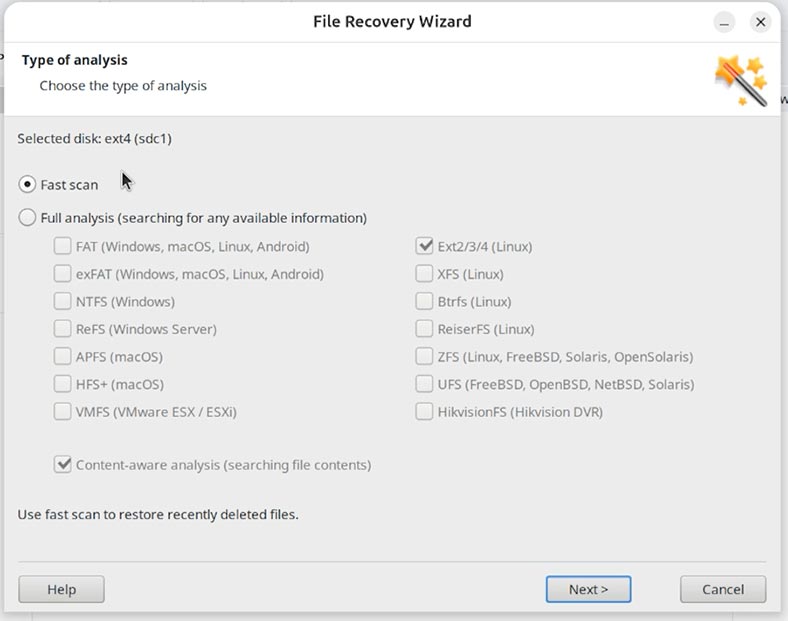Image resolution: width=788 pixels, height=621 pixels.
Task: Uncheck the Ext2/3/4 (Linux) checkbox
Action: pyautogui.click(x=424, y=246)
